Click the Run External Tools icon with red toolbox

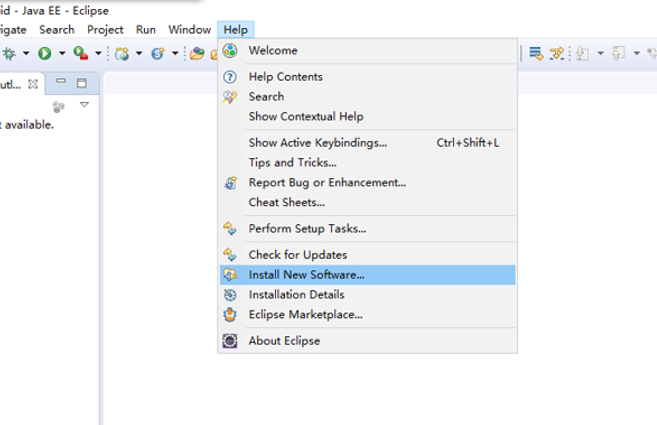tap(80, 53)
